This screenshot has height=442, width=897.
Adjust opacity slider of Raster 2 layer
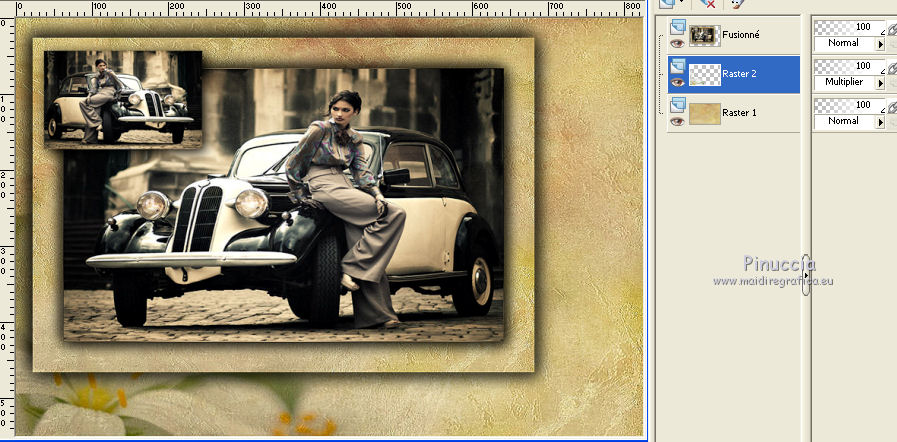coord(849,66)
